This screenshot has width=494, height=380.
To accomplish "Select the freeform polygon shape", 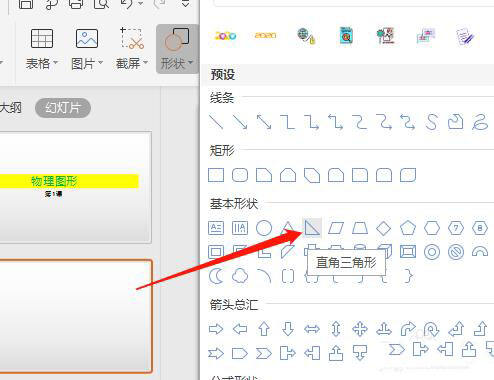I will click(x=456, y=122).
